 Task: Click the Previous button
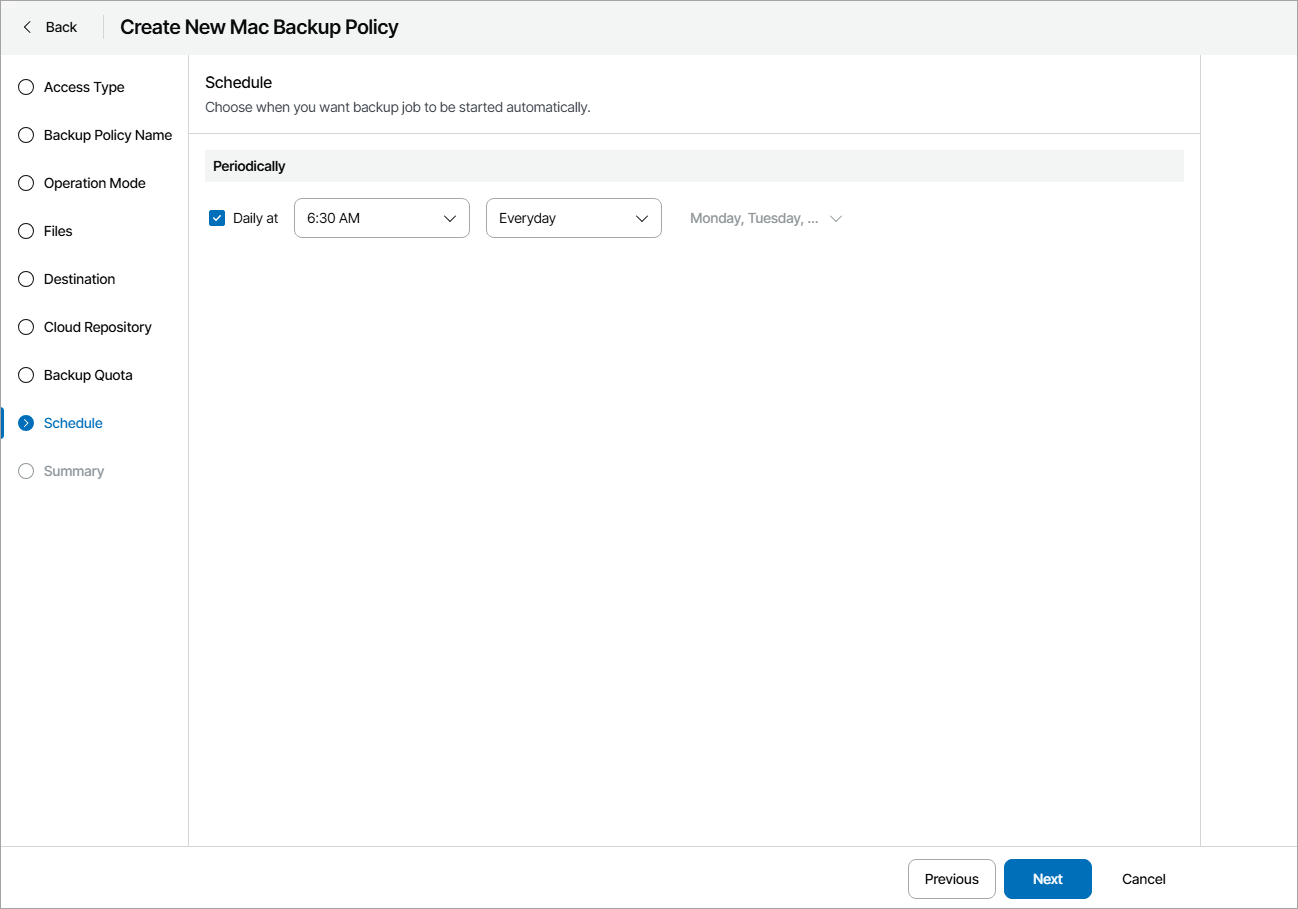tap(951, 878)
